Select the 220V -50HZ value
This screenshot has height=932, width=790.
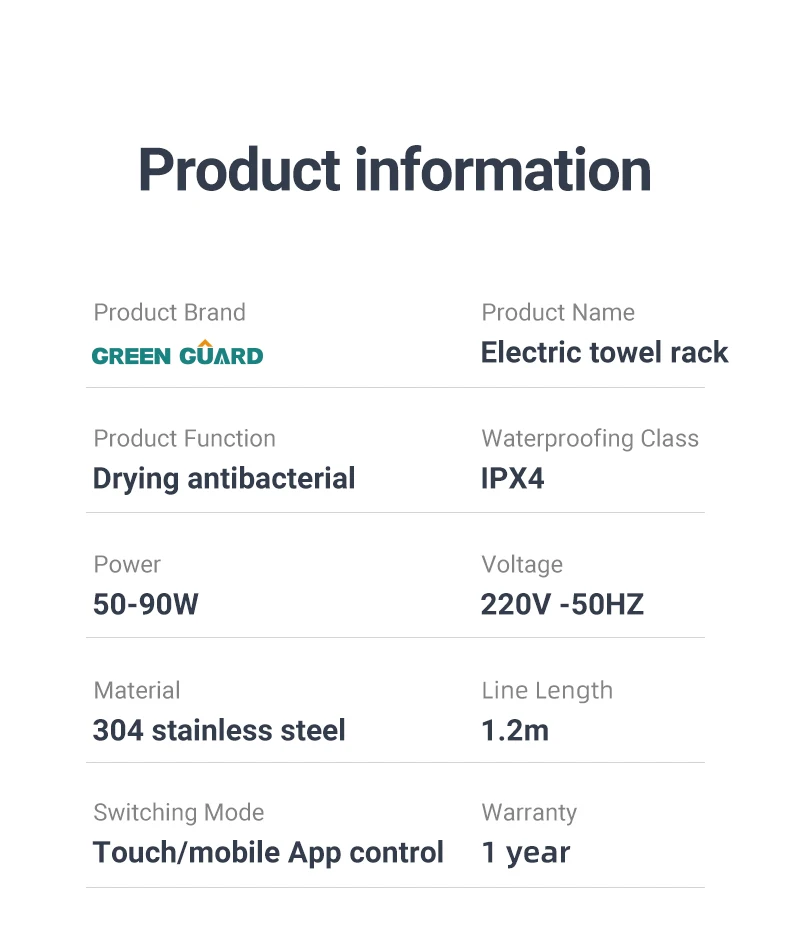click(x=562, y=604)
